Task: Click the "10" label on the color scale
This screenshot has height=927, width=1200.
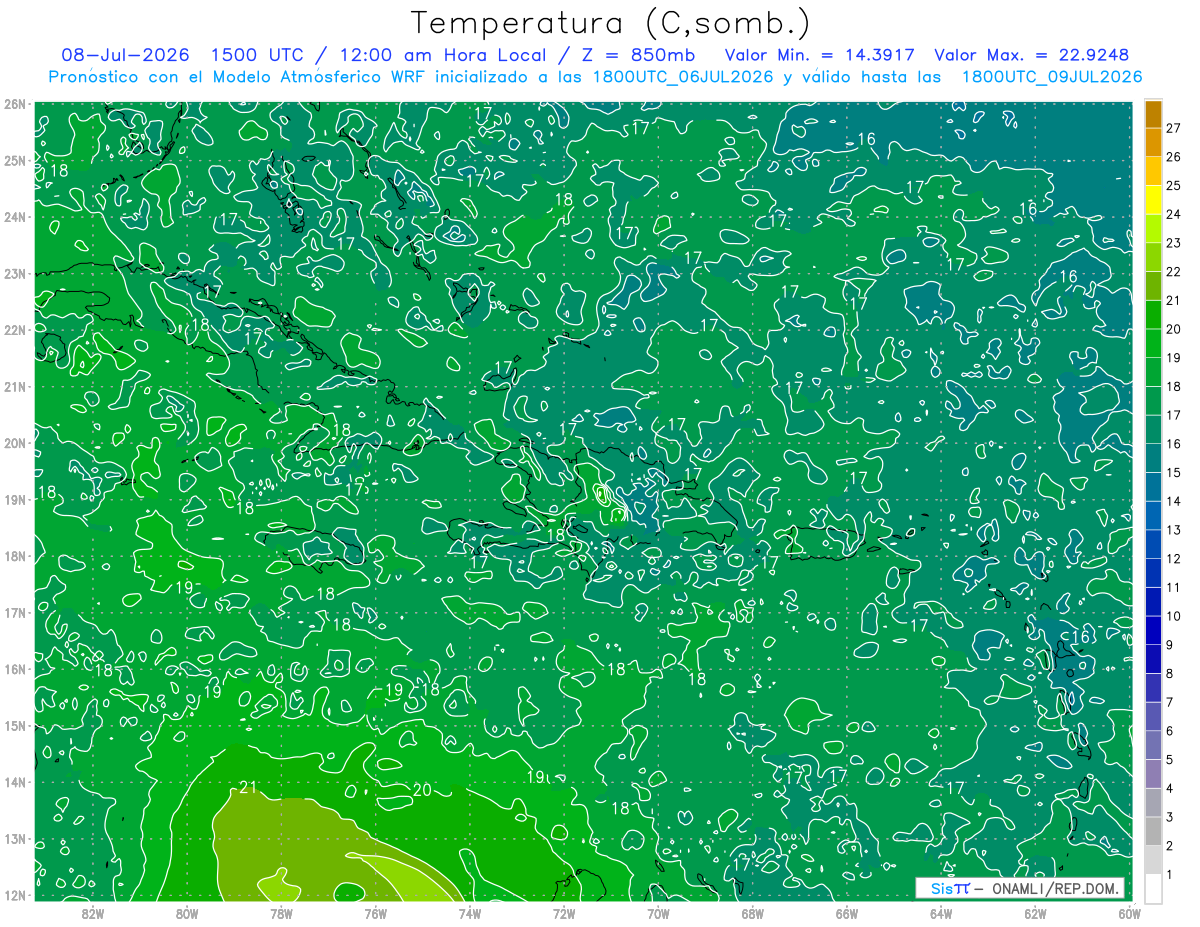Action: (x=1174, y=616)
